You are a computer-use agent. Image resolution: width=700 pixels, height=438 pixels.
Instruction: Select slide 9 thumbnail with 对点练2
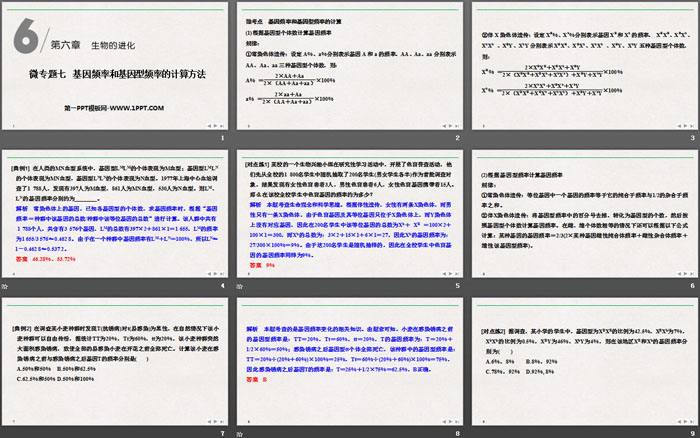tap(585, 362)
